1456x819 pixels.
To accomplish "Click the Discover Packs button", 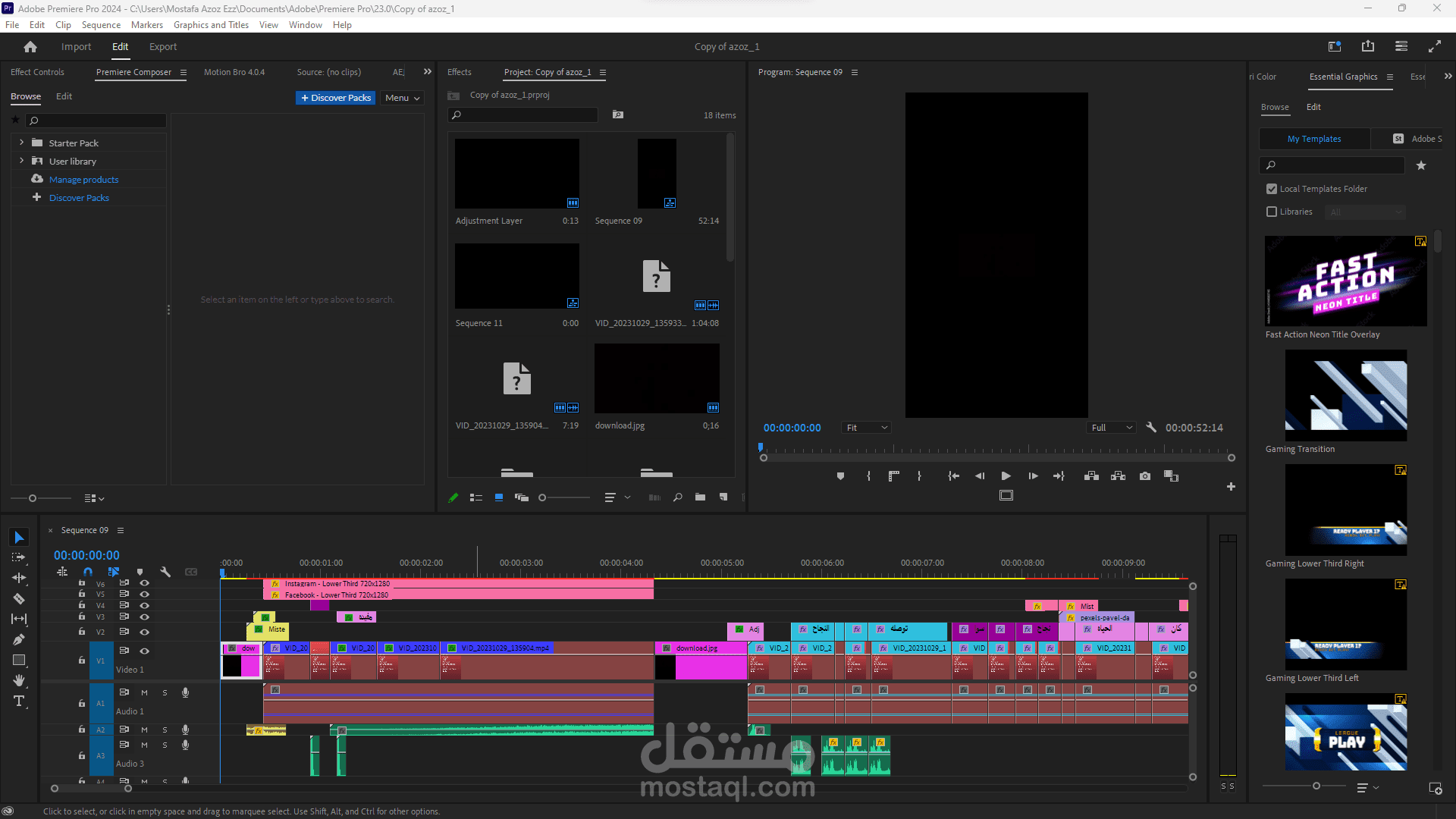I will [x=335, y=98].
